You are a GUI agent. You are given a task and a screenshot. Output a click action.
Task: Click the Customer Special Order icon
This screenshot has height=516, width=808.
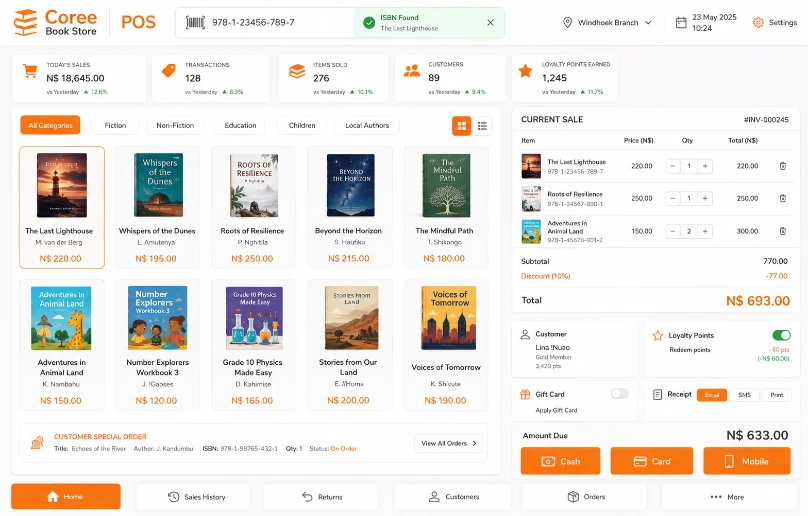[37, 442]
